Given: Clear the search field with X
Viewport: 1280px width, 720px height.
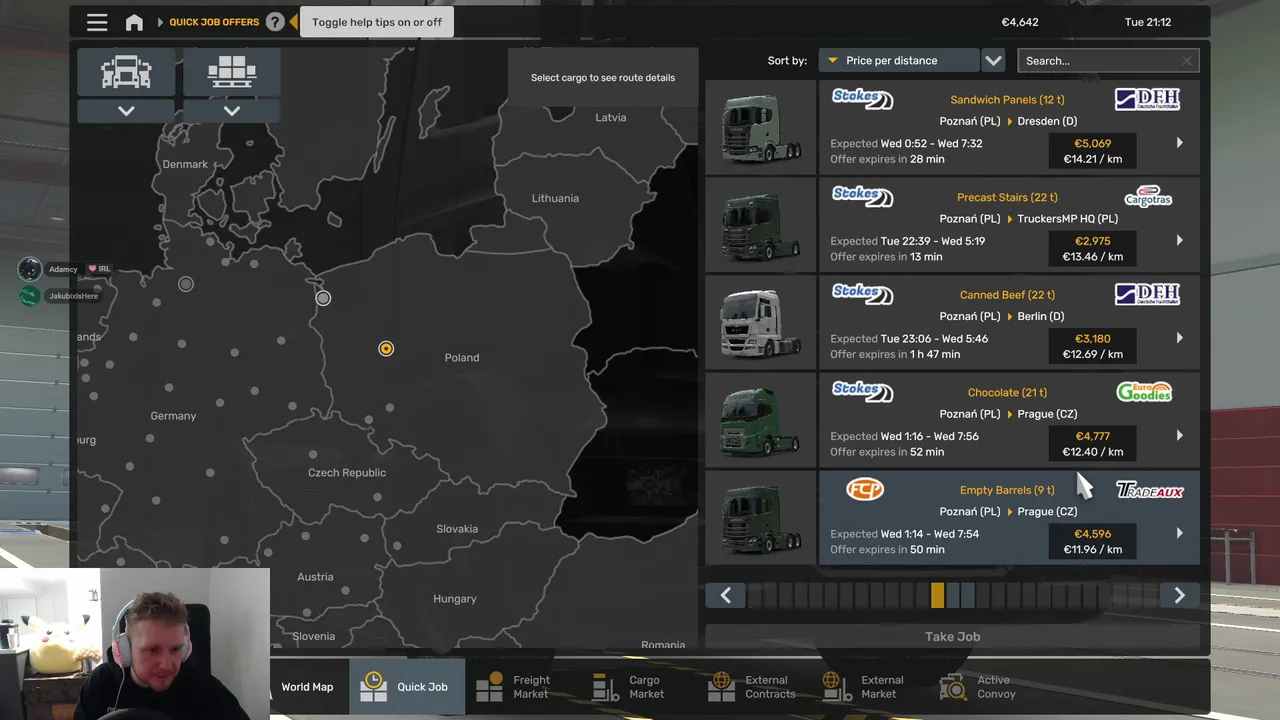Looking at the screenshot, I should [1187, 61].
